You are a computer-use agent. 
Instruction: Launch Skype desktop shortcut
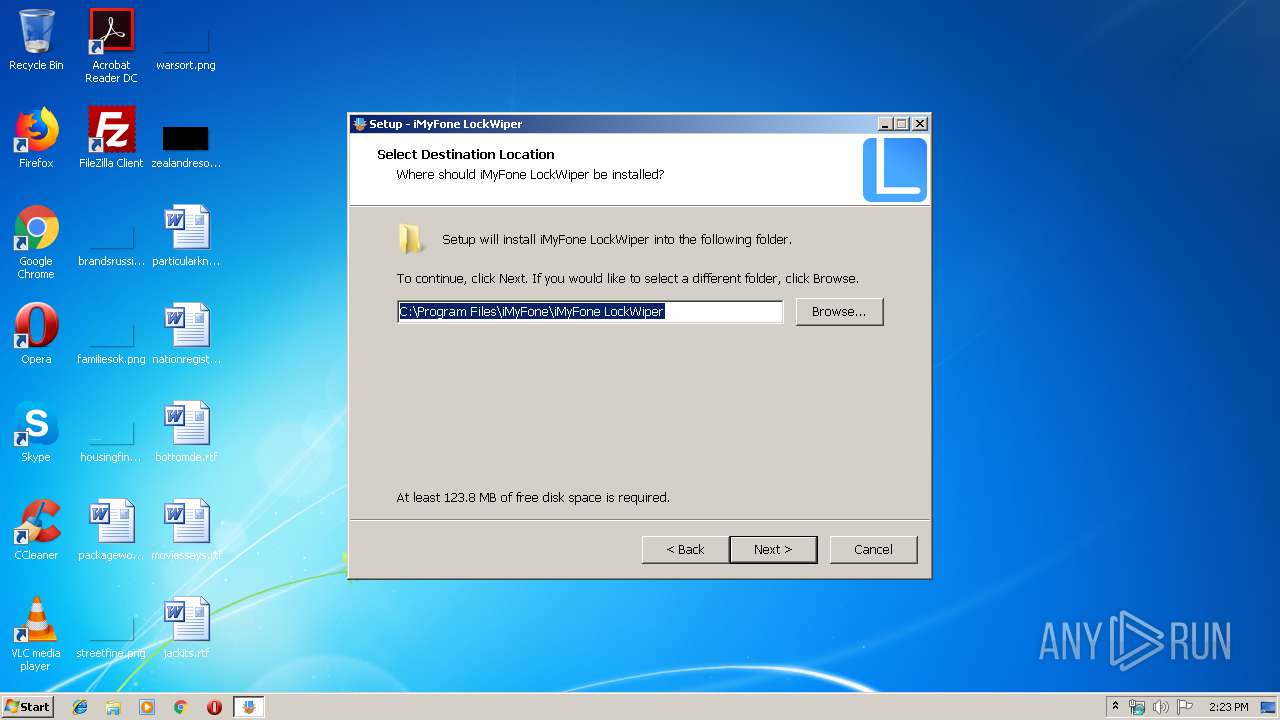point(36,432)
